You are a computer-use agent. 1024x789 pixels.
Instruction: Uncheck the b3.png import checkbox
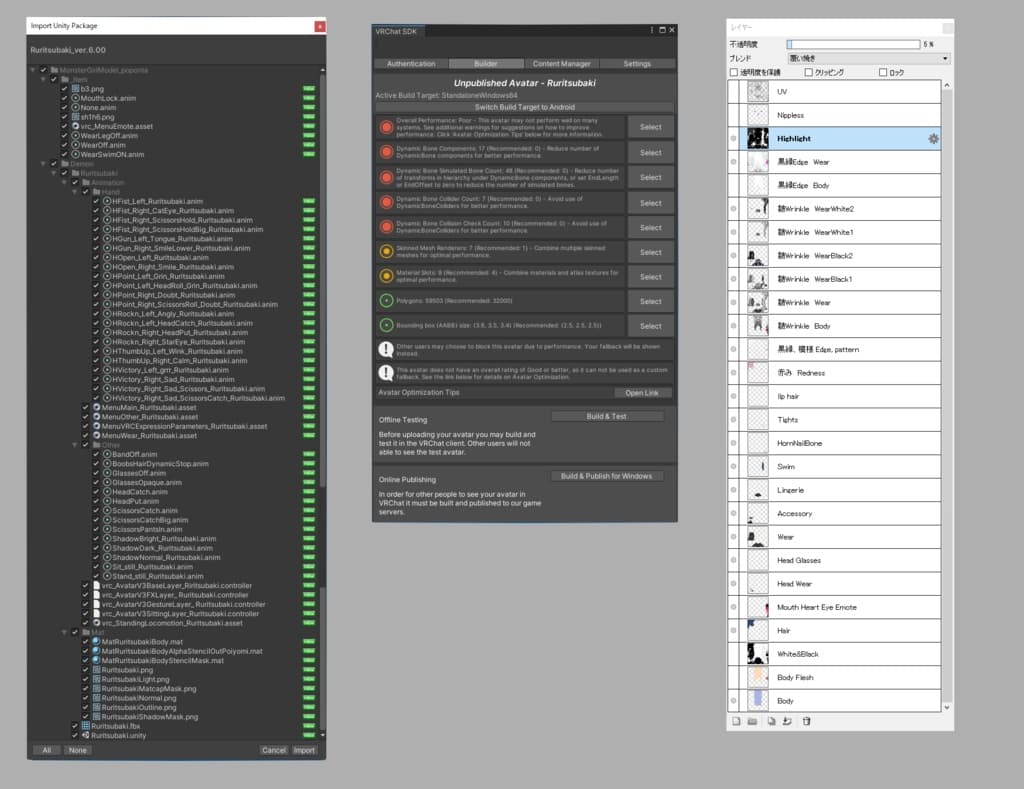(65, 89)
